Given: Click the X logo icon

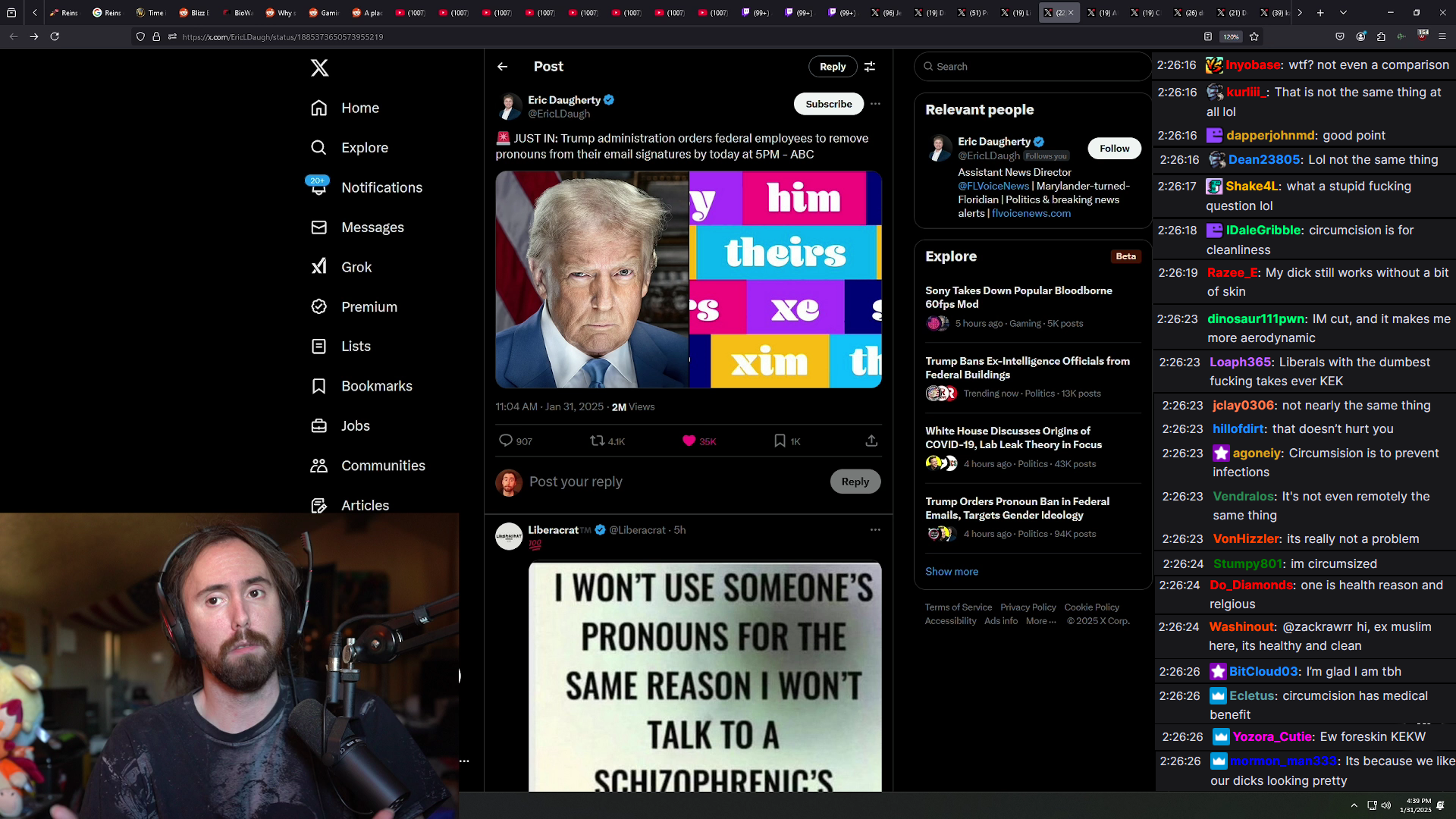Looking at the screenshot, I should (x=319, y=67).
